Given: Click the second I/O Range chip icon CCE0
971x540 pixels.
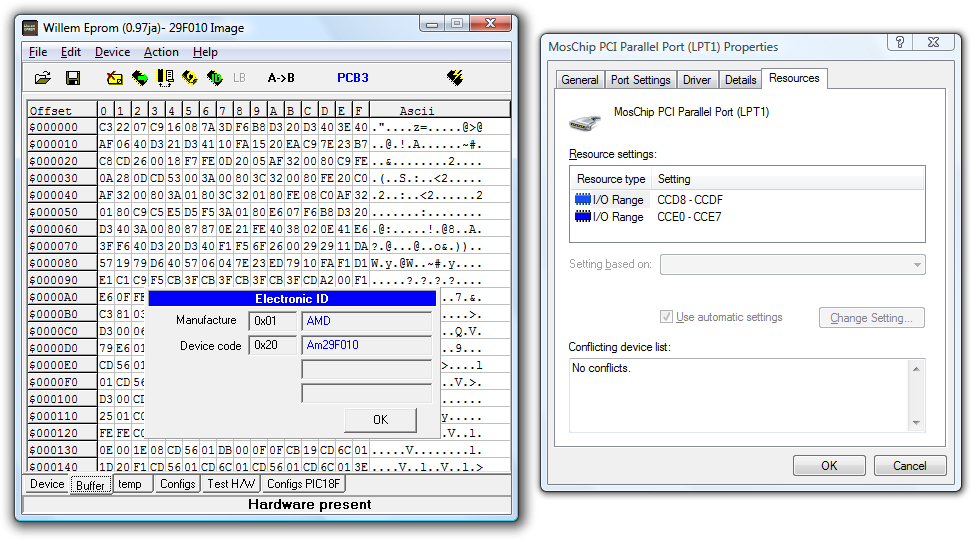Looking at the screenshot, I should [x=583, y=217].
